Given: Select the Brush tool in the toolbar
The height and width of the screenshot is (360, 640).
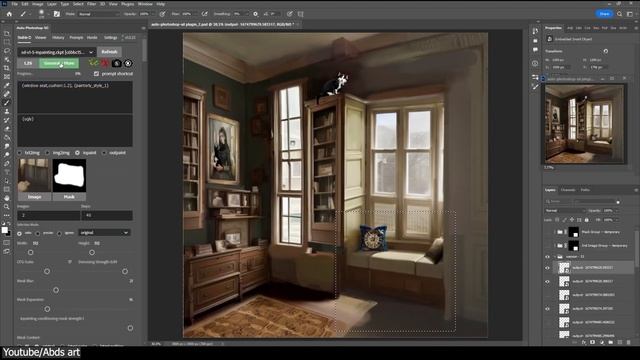Looking at the screenshot, I should 7,103.
